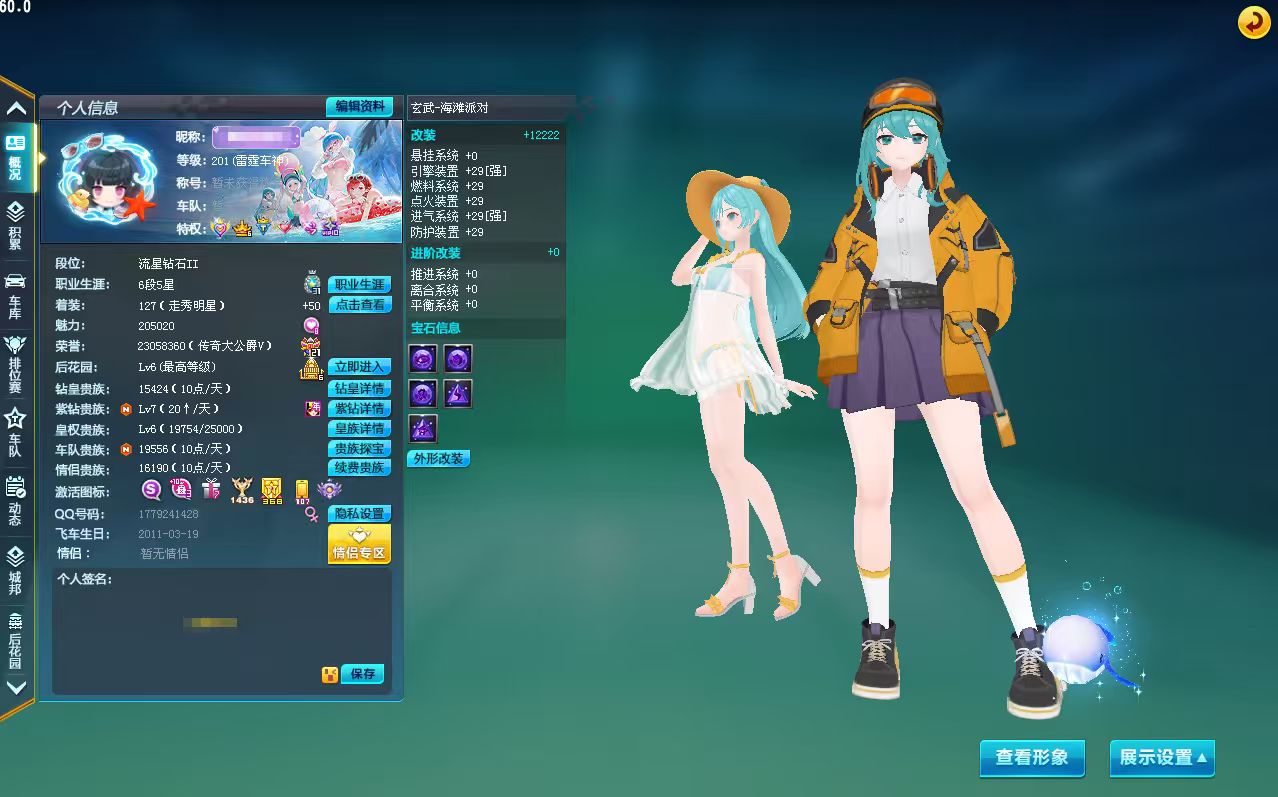Viewport: 1278px width, 797px height.
Task: Save signature with 保存 button
Action: (363, 674)
